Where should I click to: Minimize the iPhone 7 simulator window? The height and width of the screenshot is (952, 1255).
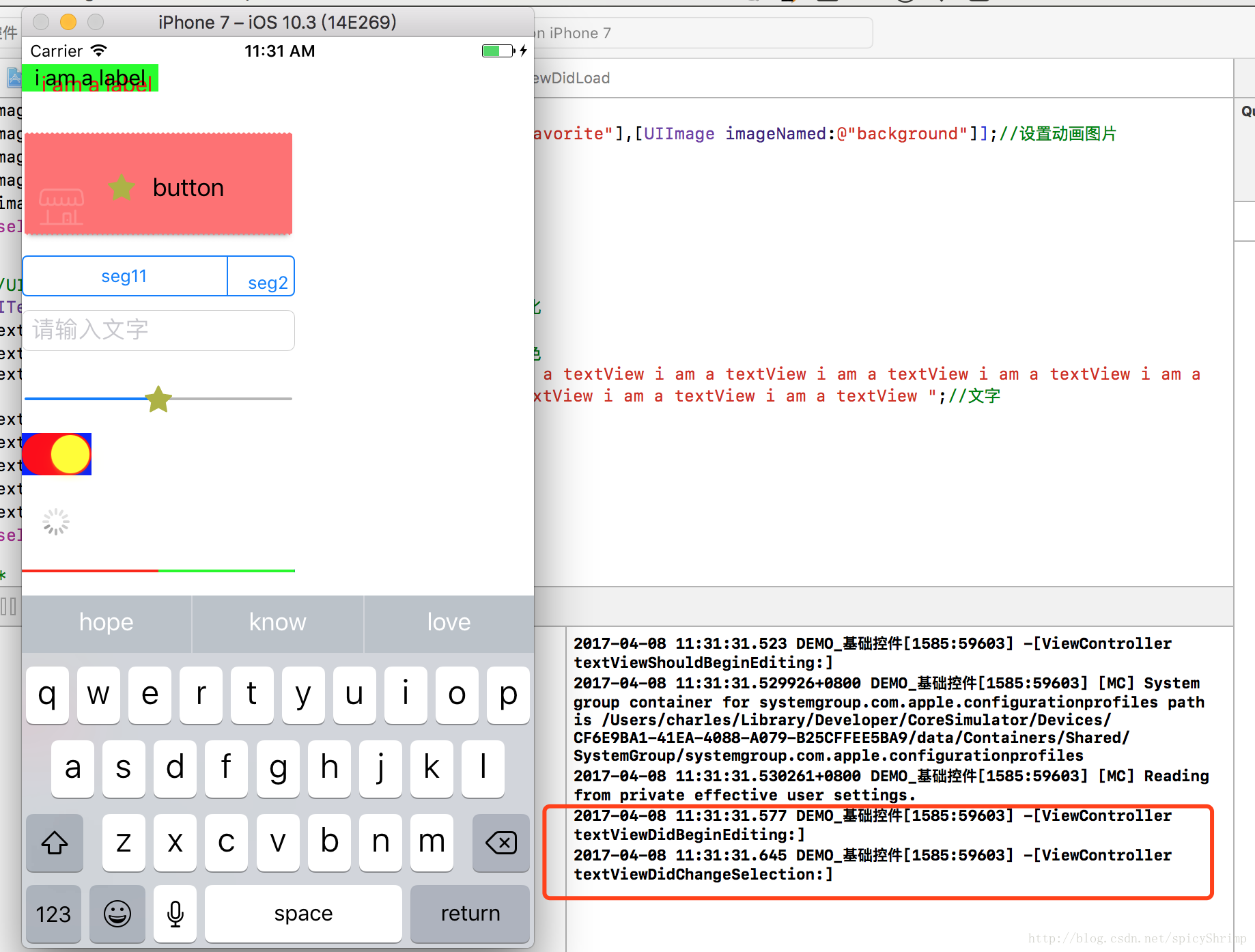pyautogui.click(x=68, y=22)
